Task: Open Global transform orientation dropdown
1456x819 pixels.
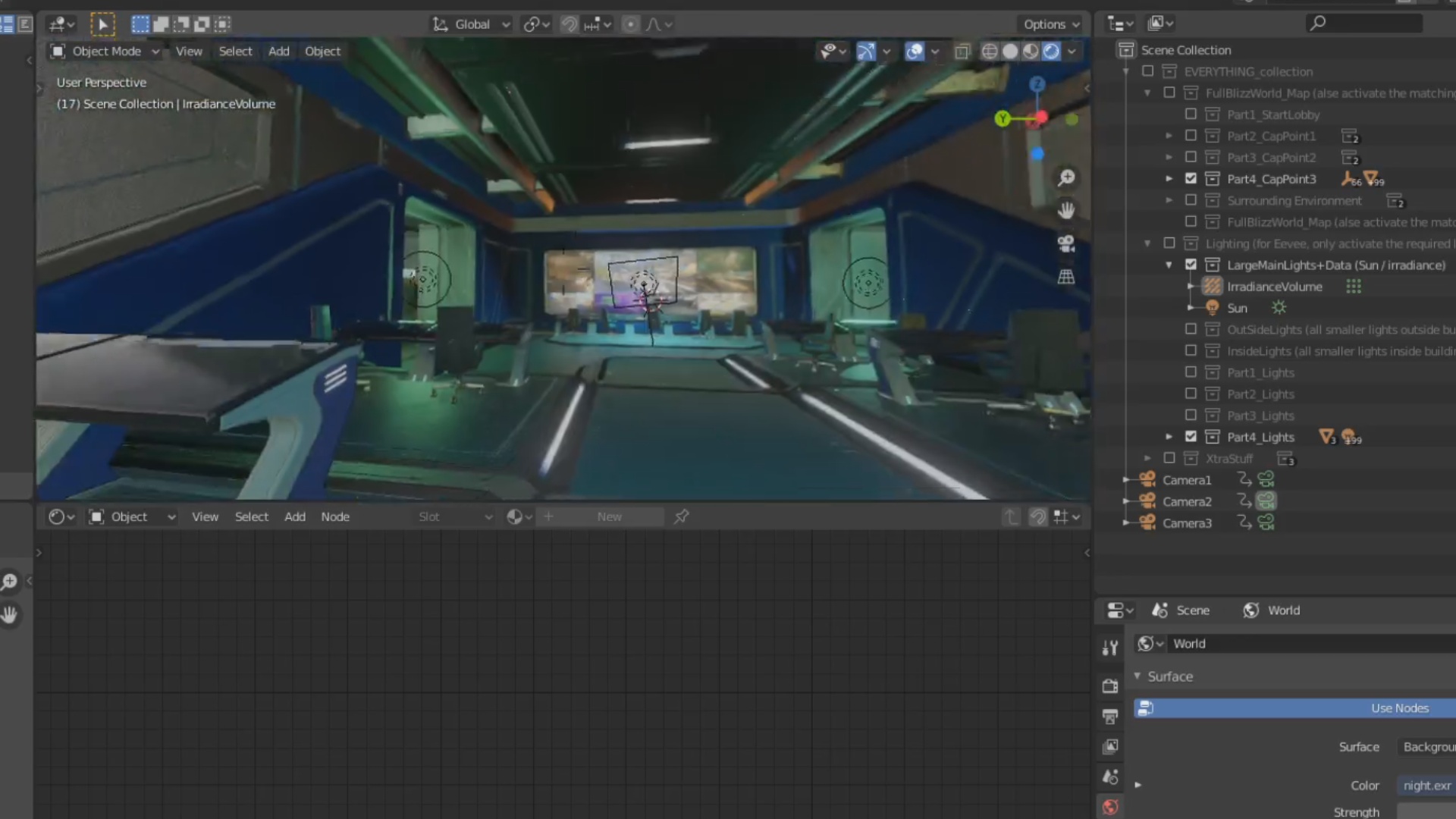Action: pos(471,24)
